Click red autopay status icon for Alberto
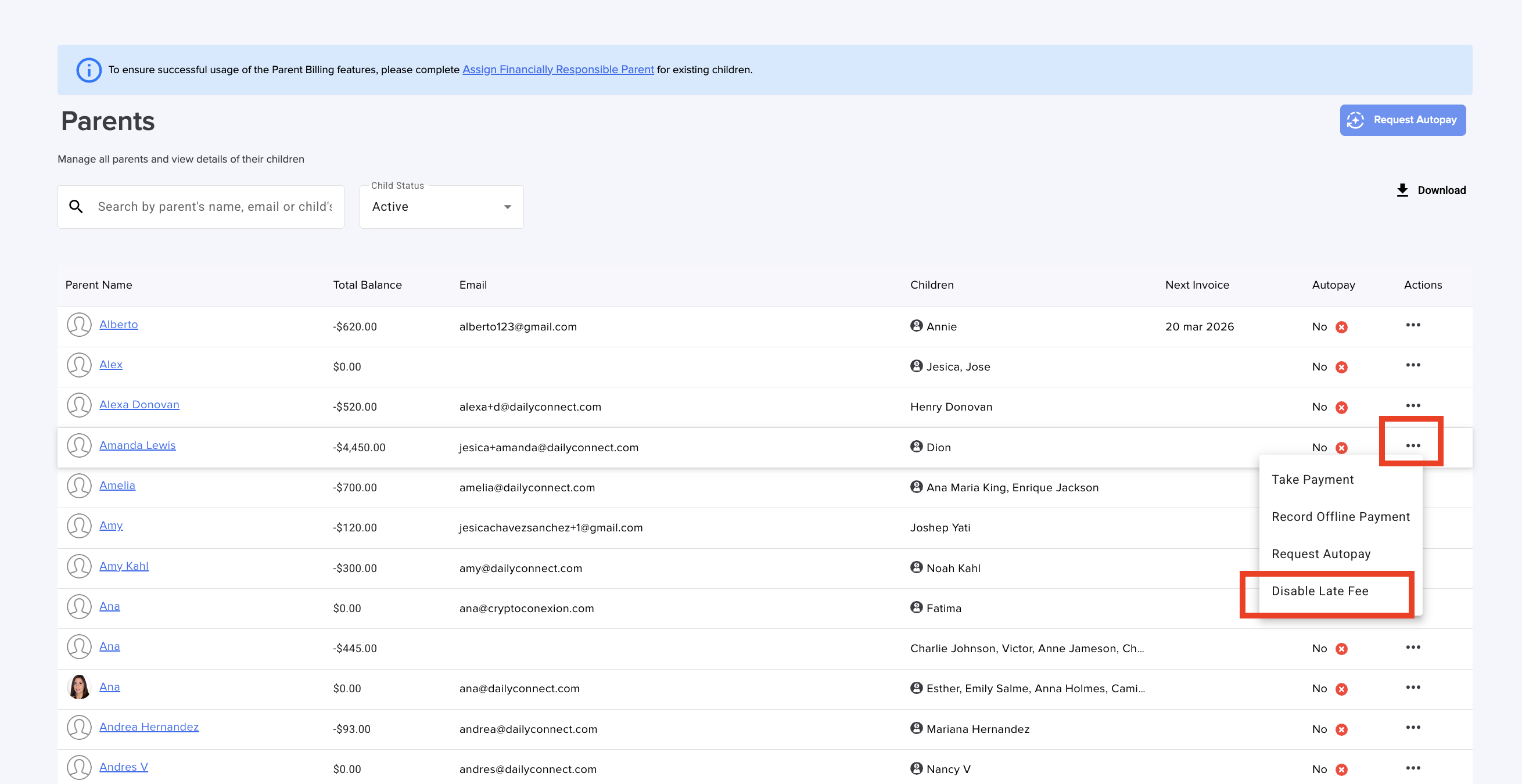 1341,328
